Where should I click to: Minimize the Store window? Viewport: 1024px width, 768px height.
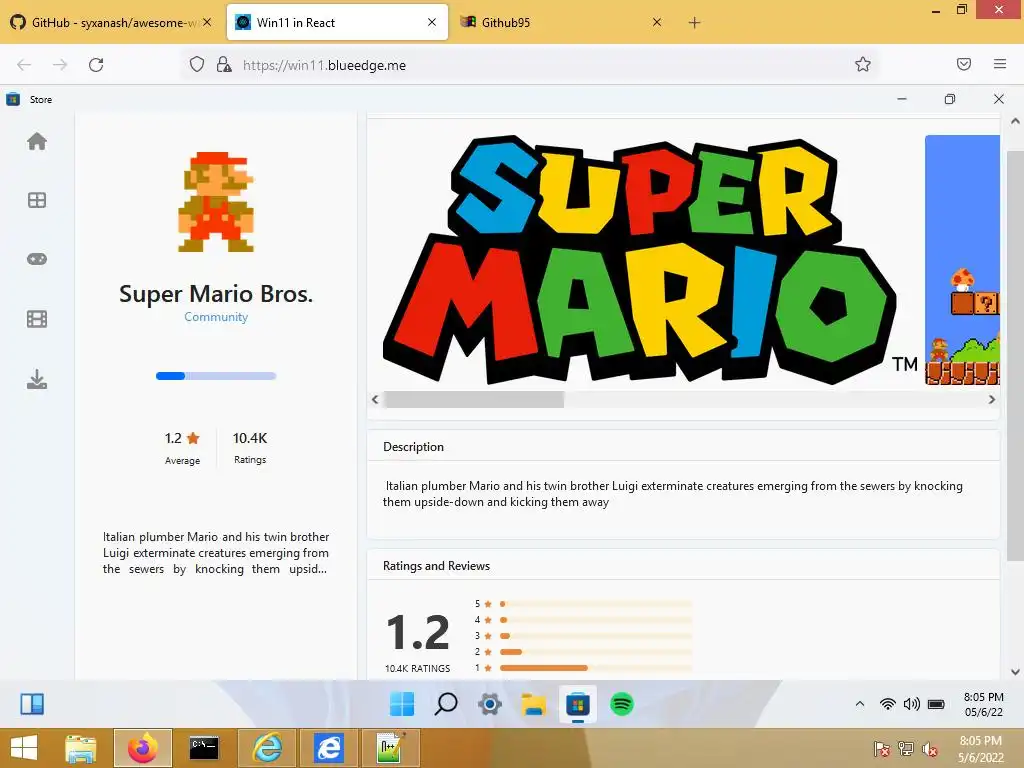[x=902, y=99]
